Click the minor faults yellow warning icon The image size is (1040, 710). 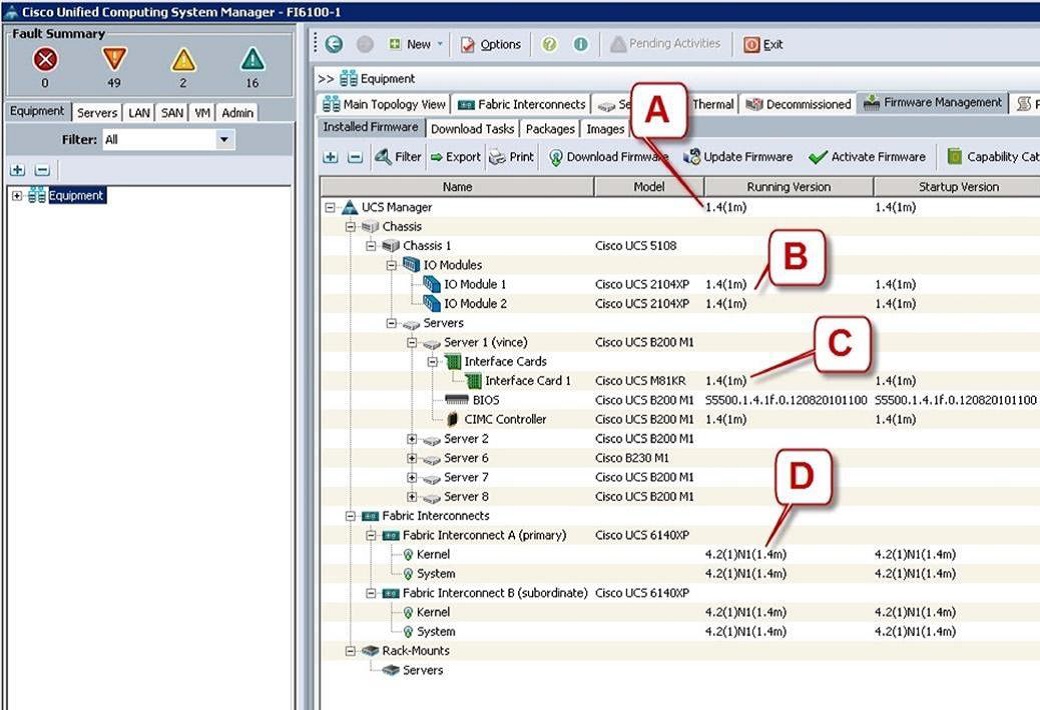183,60
